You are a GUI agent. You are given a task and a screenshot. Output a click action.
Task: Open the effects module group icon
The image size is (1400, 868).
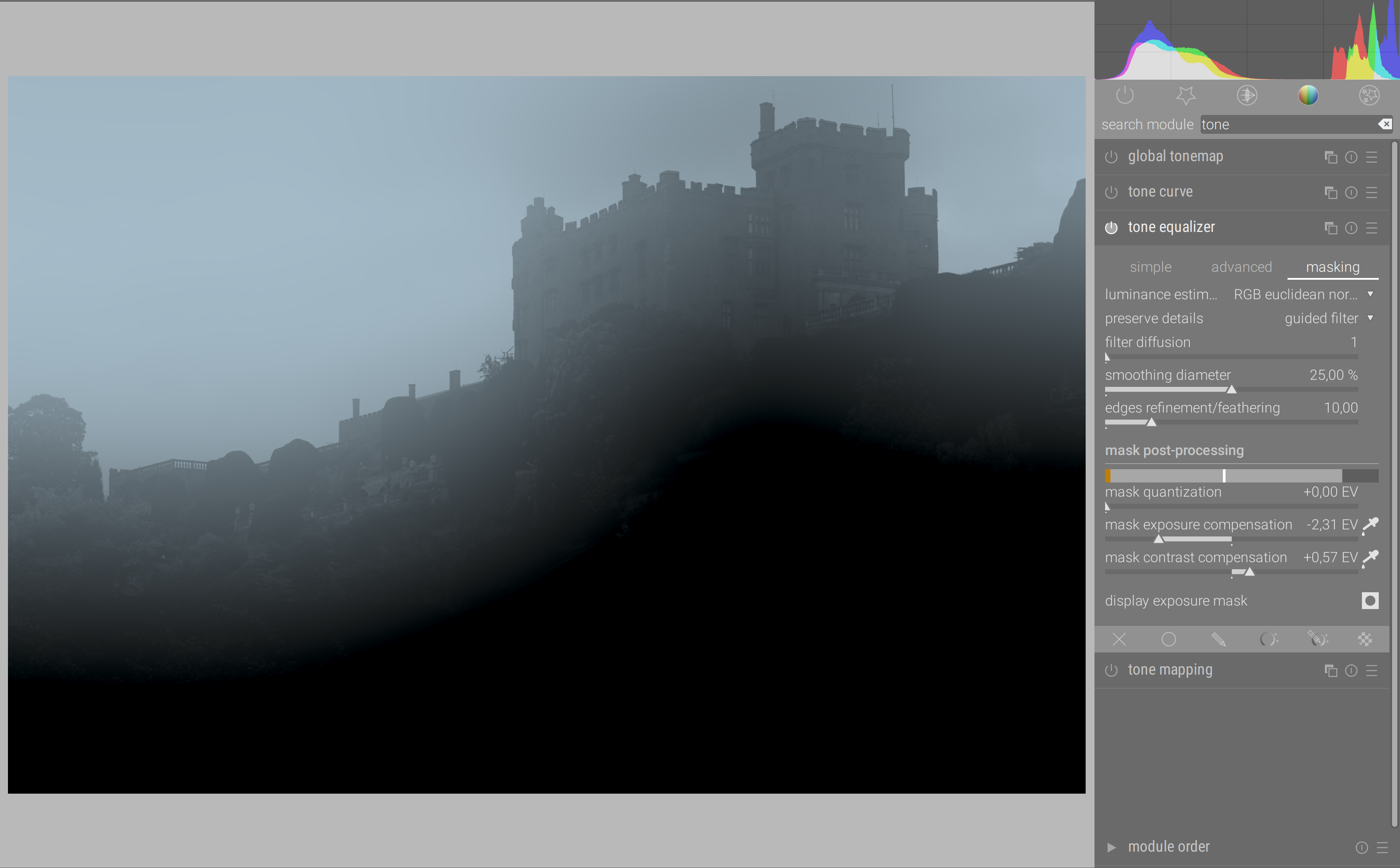[x=1369, y=95]
